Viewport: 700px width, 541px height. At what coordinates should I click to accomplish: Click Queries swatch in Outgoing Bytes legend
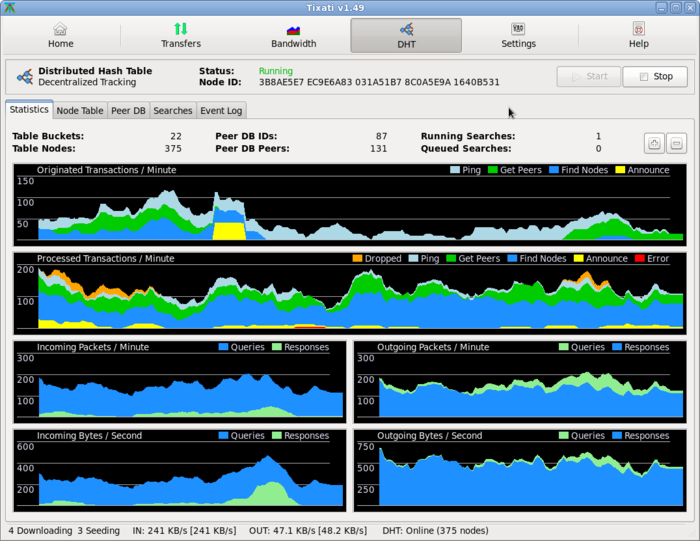tap(563, 435)
